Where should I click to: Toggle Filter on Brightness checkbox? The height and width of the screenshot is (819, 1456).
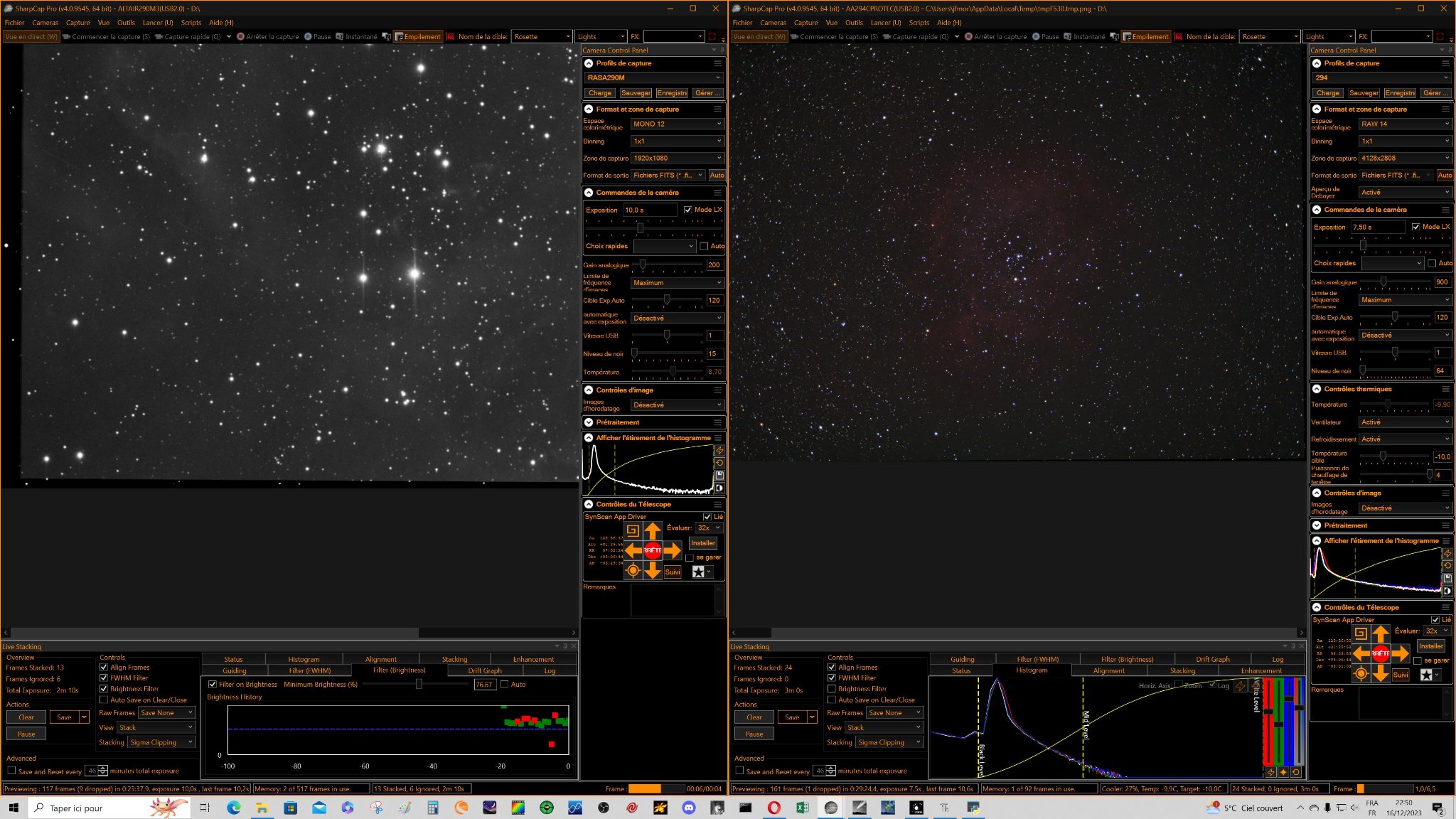(x=213, y=685)
